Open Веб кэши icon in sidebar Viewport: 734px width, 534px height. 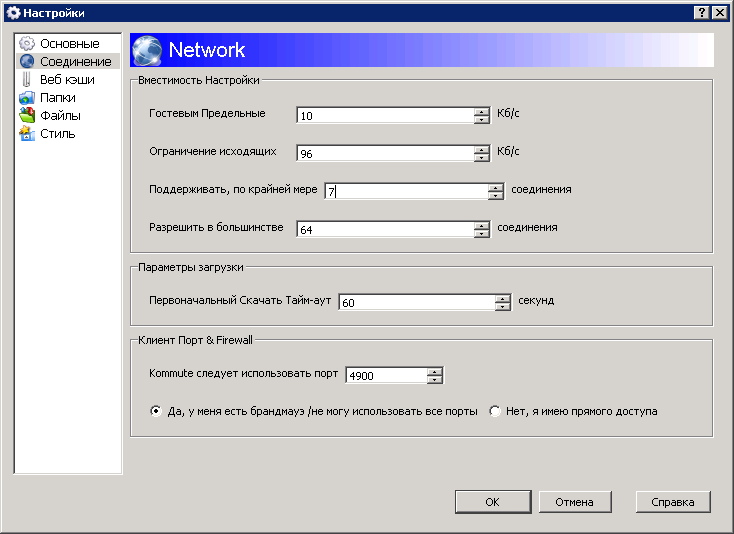27,80
